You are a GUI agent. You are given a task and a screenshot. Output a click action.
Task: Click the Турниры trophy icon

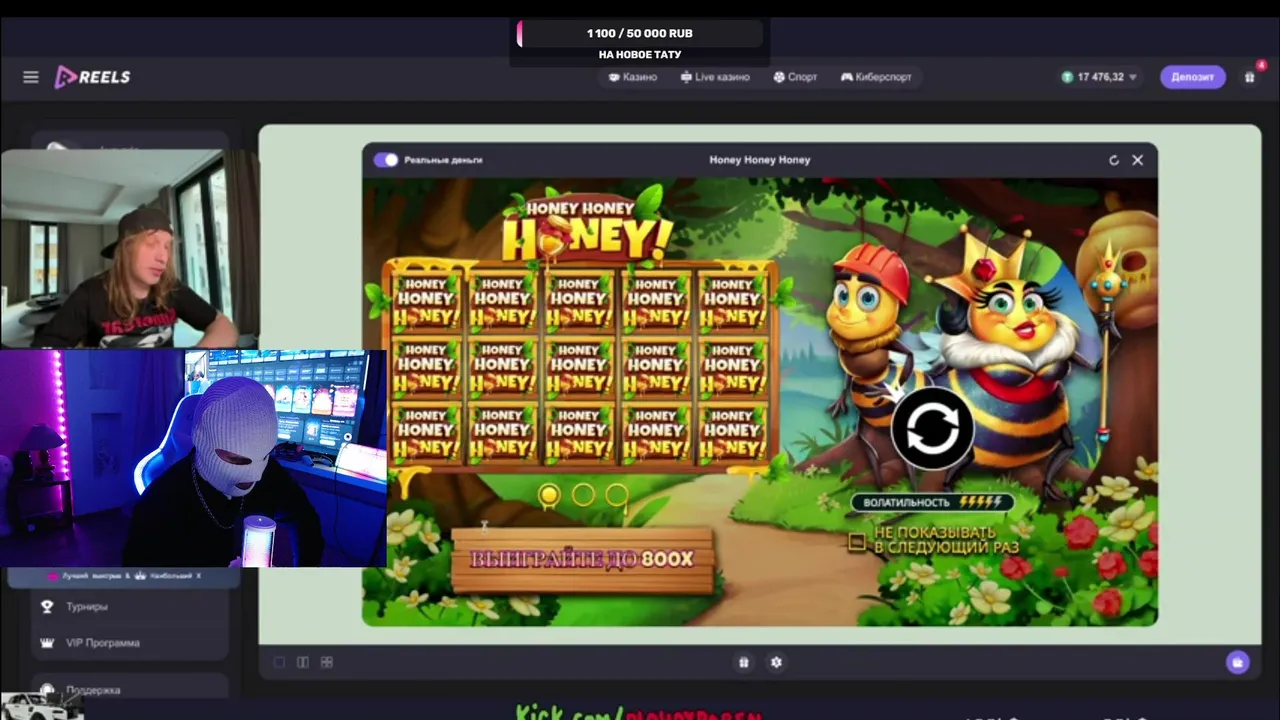point(46,606)
